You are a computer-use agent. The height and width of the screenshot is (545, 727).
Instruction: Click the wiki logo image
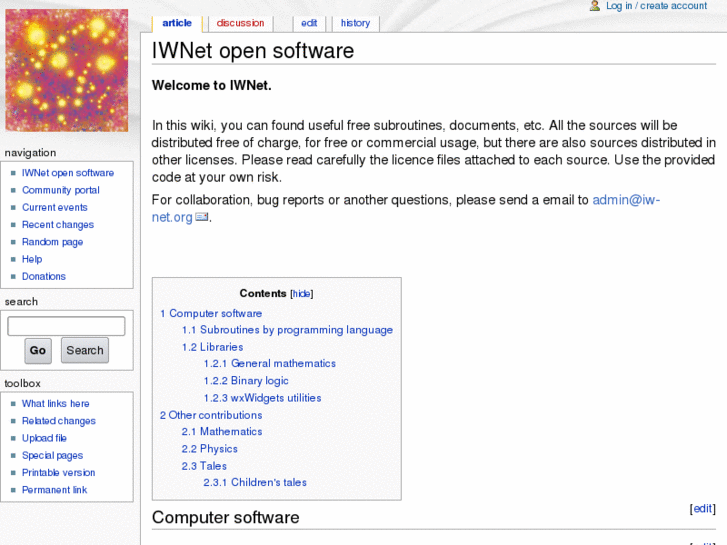click(67, 71)
